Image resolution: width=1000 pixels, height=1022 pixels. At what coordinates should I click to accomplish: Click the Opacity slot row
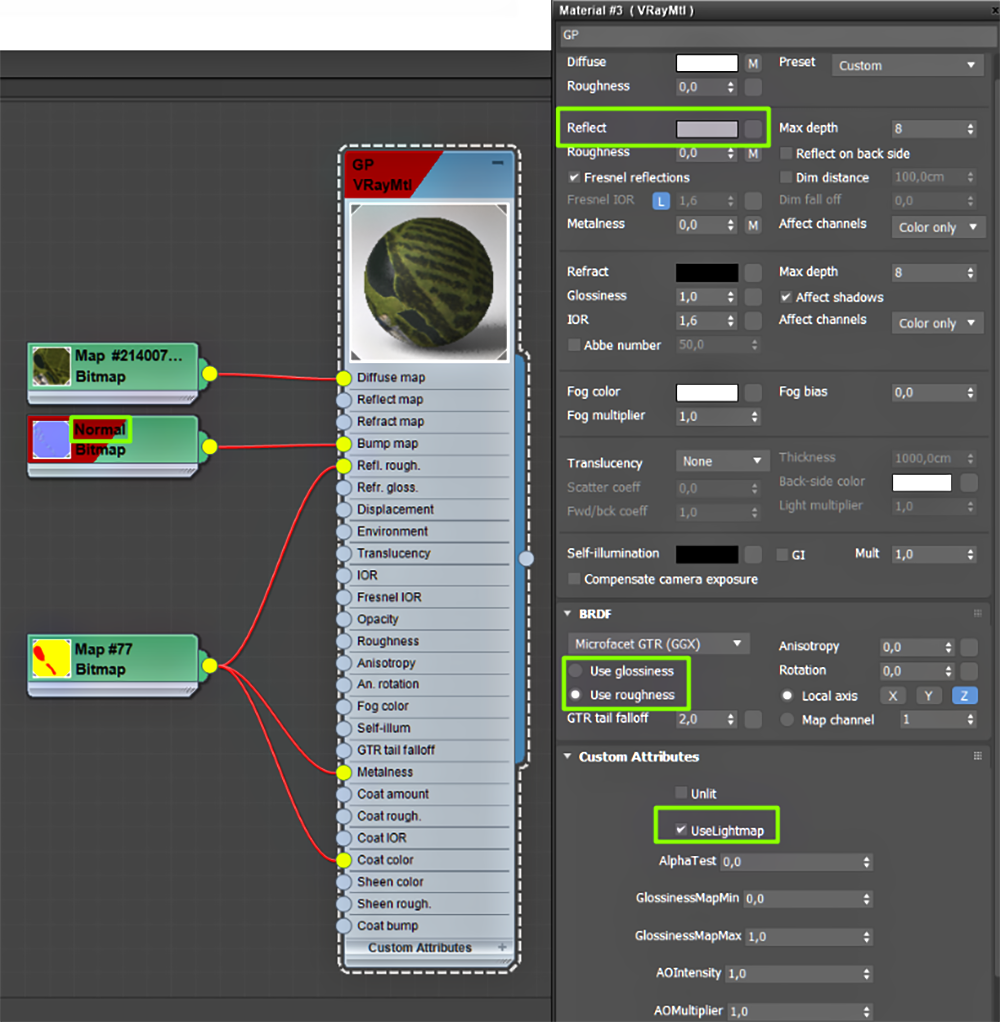428,619
